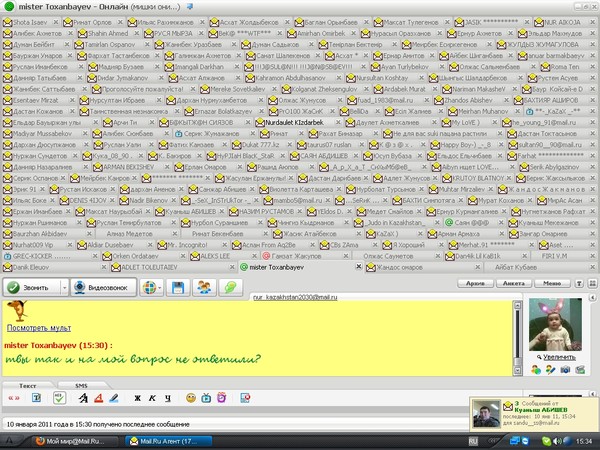Click contact's baby avatar photo
Viewport: 600px width, 450px height.
tap(555, 324)
